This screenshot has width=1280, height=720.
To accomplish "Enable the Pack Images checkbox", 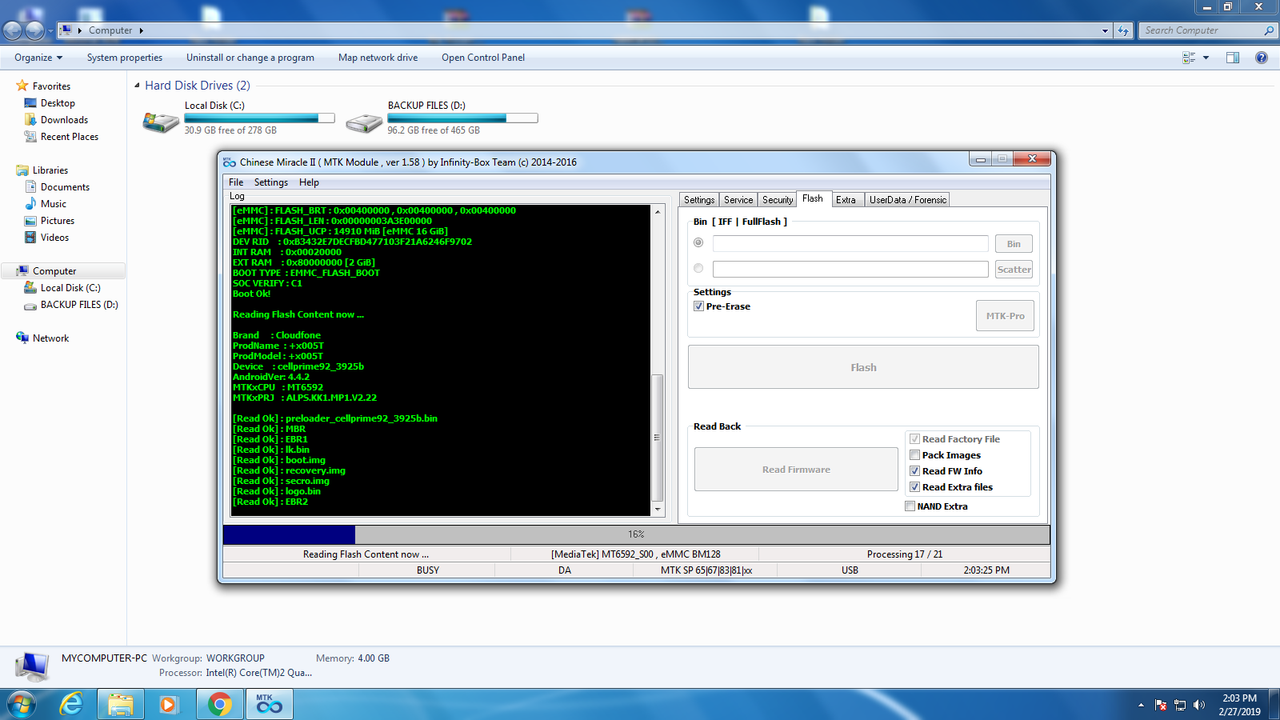I will pyautogui.click(x=914, y=455).
